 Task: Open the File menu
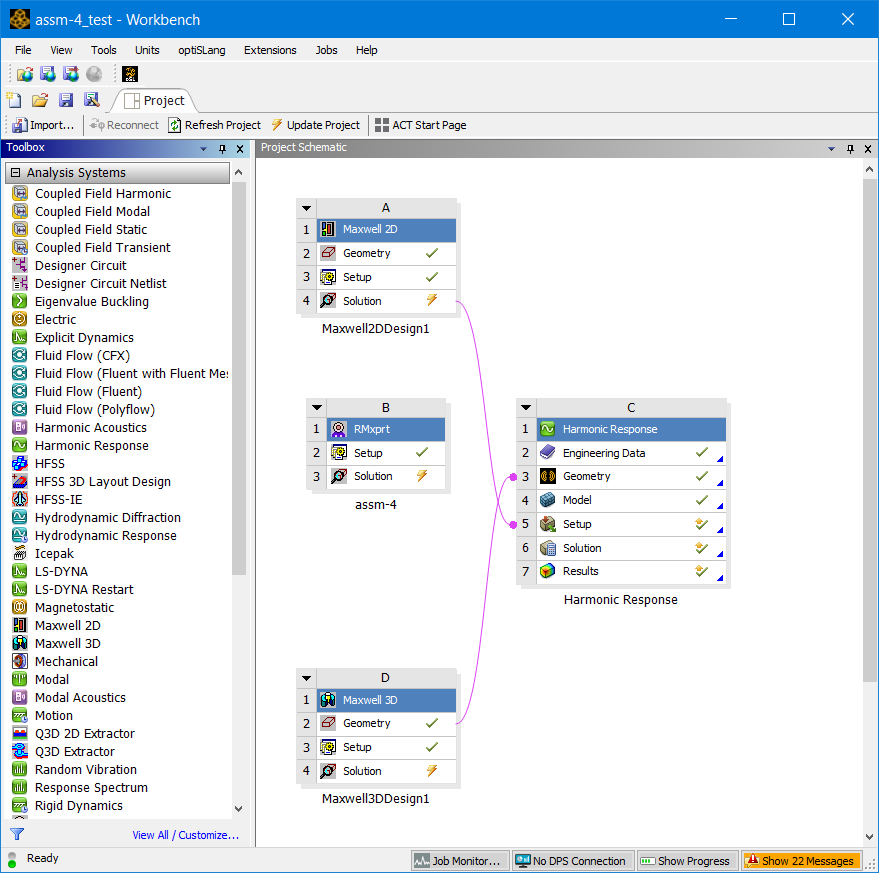[x=23, y=50]
